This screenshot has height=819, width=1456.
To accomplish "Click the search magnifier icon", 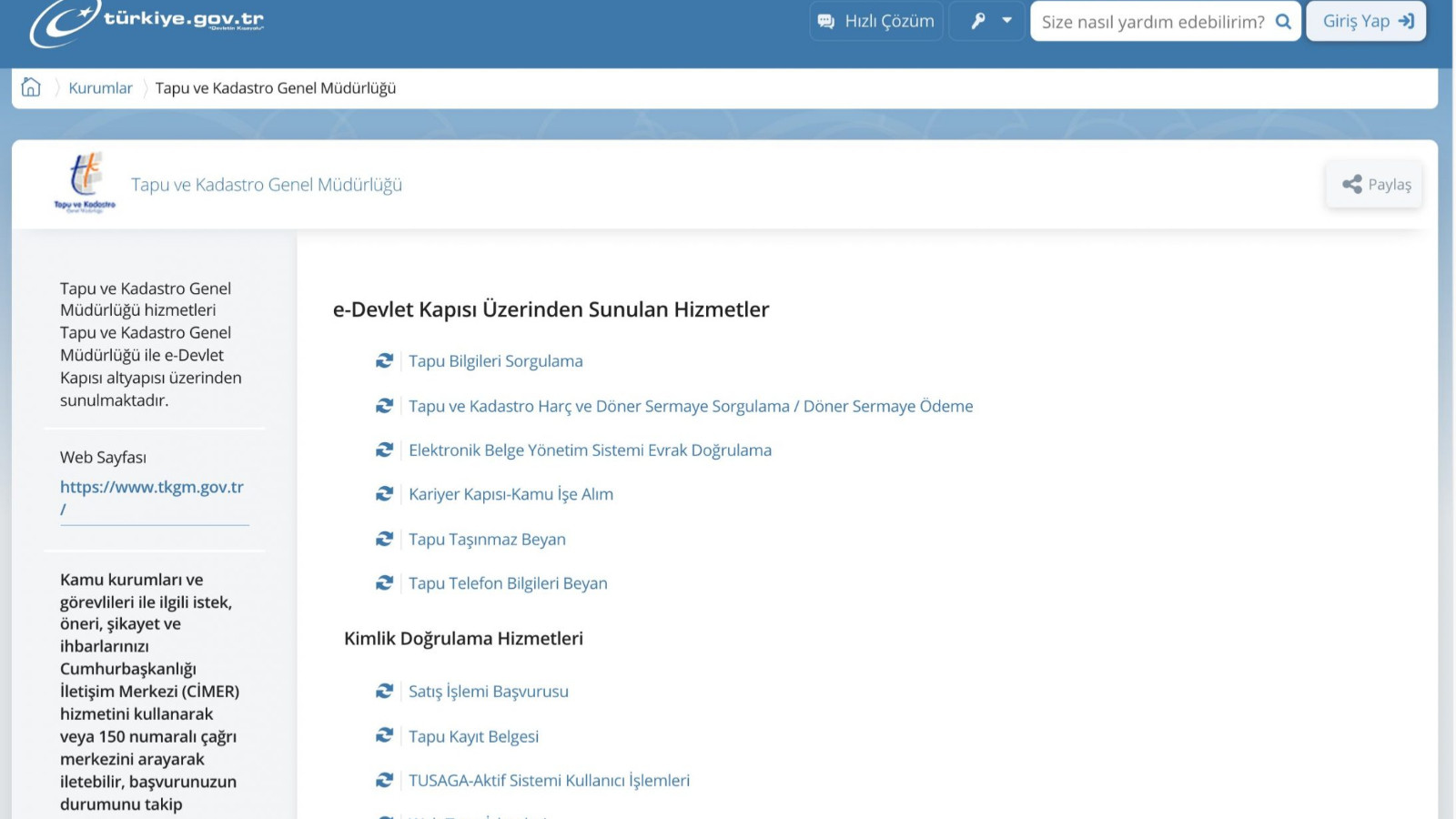I will pos(1283,22).
